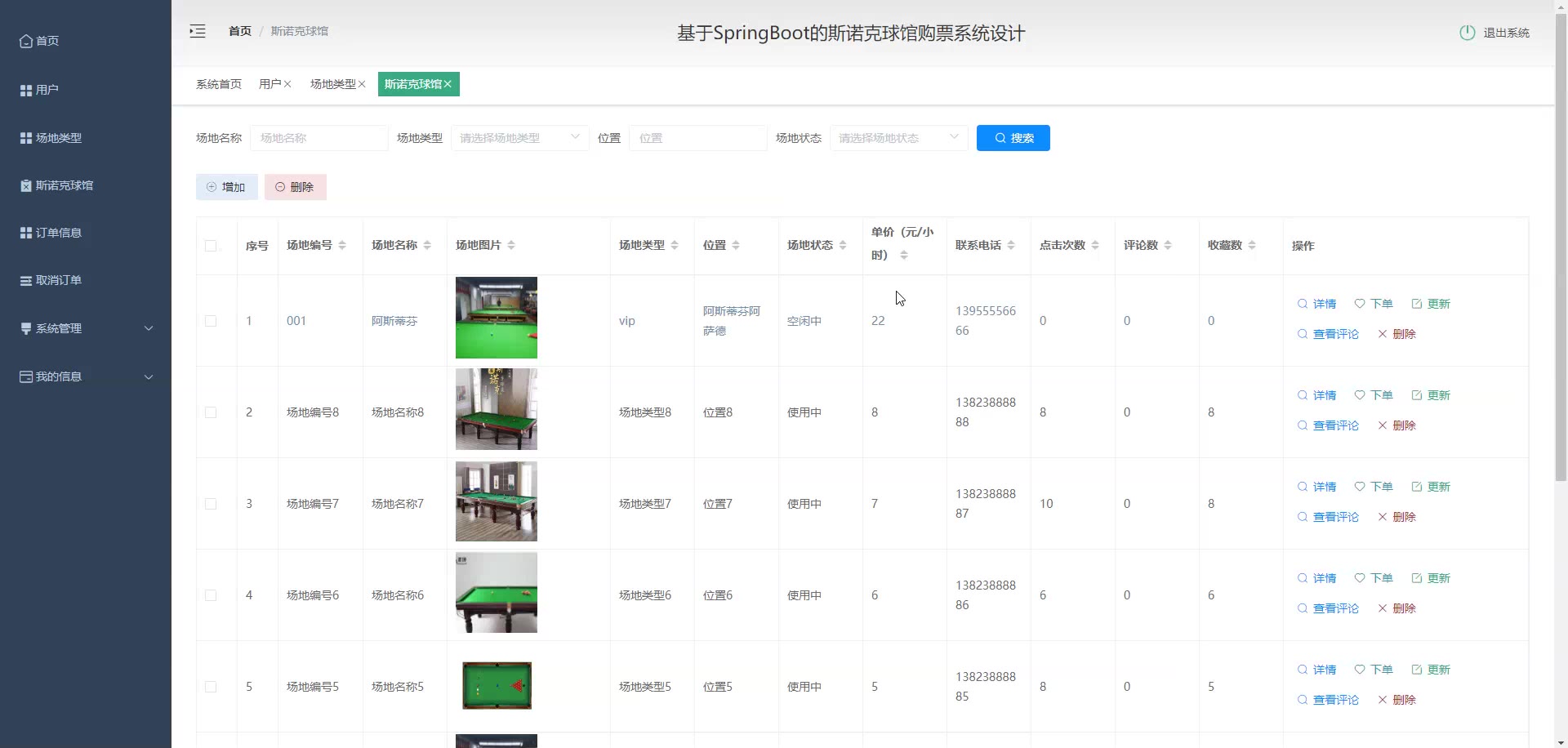Close the 用户 tab with its X
The height and width of the screenshot is (748, 1568).
pyautogui.click(x=287, y=84)
